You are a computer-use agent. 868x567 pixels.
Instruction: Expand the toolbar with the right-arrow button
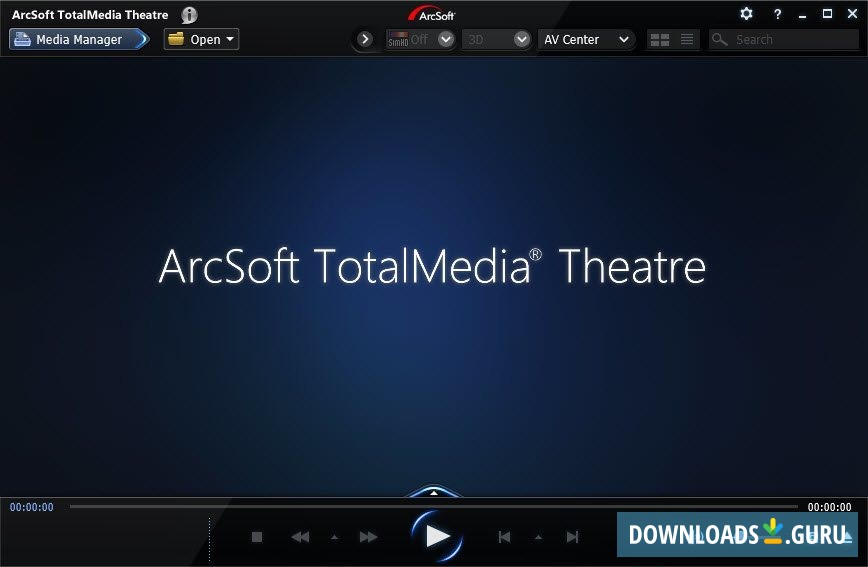click(x=364, y=39)
